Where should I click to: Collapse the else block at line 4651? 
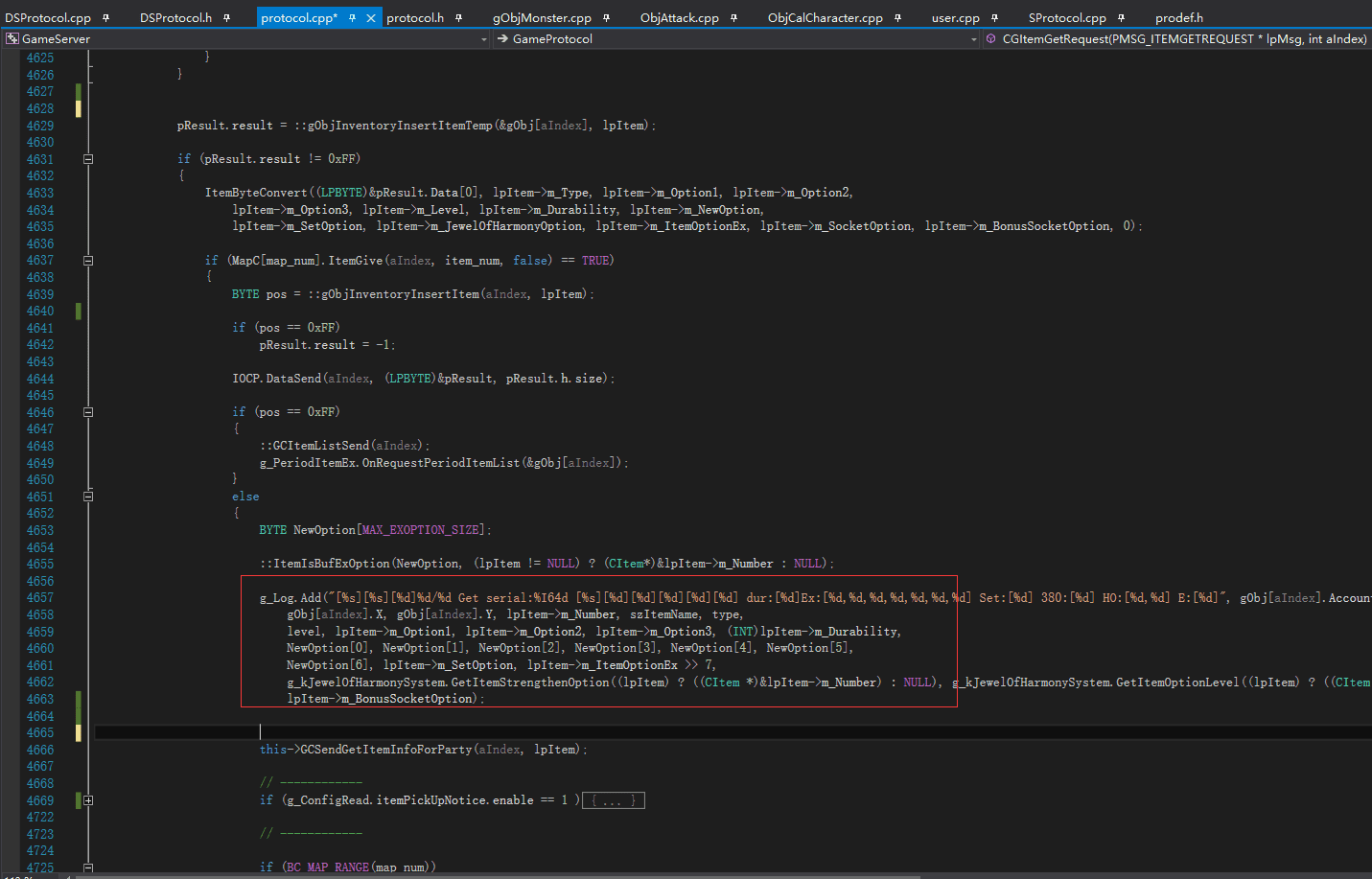[x=88, y=497]
